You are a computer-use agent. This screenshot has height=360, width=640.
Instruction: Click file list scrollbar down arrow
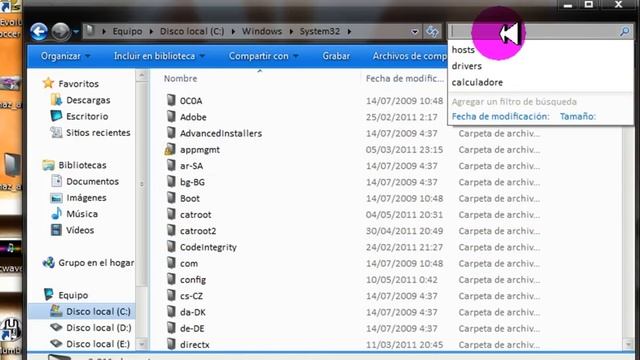click(x=628, y=345)
